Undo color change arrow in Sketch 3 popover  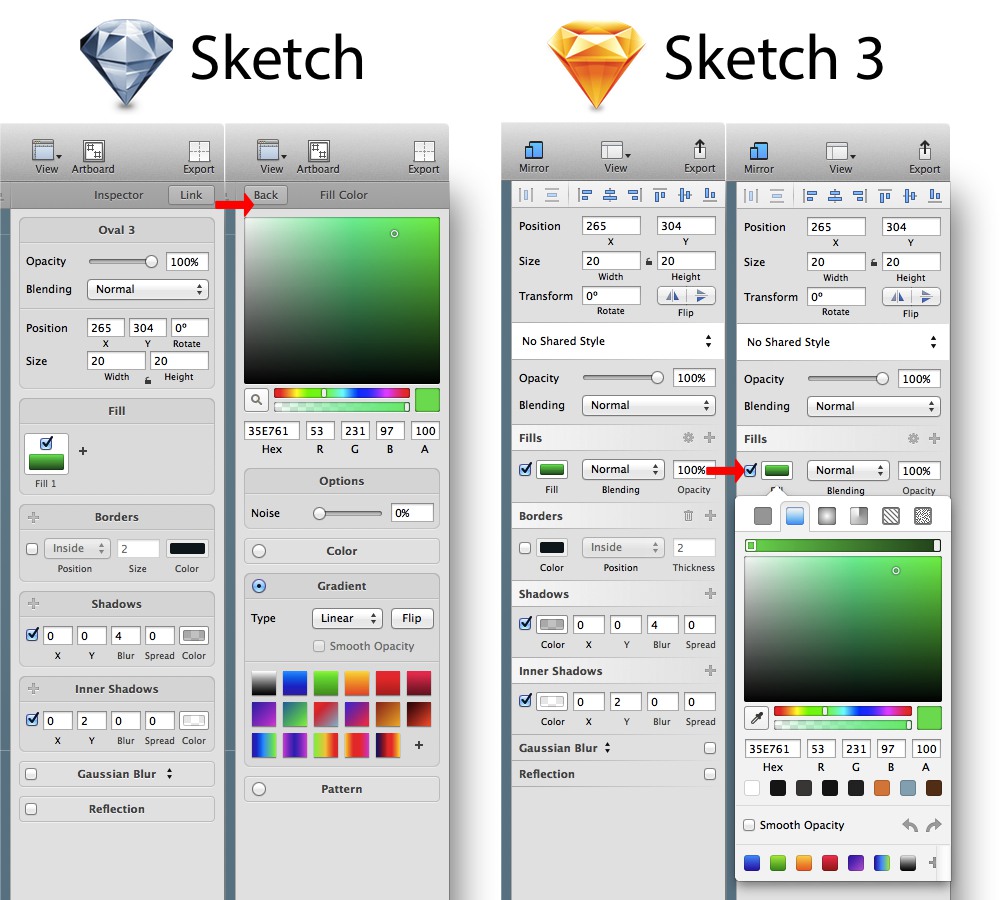coord(910,825)
